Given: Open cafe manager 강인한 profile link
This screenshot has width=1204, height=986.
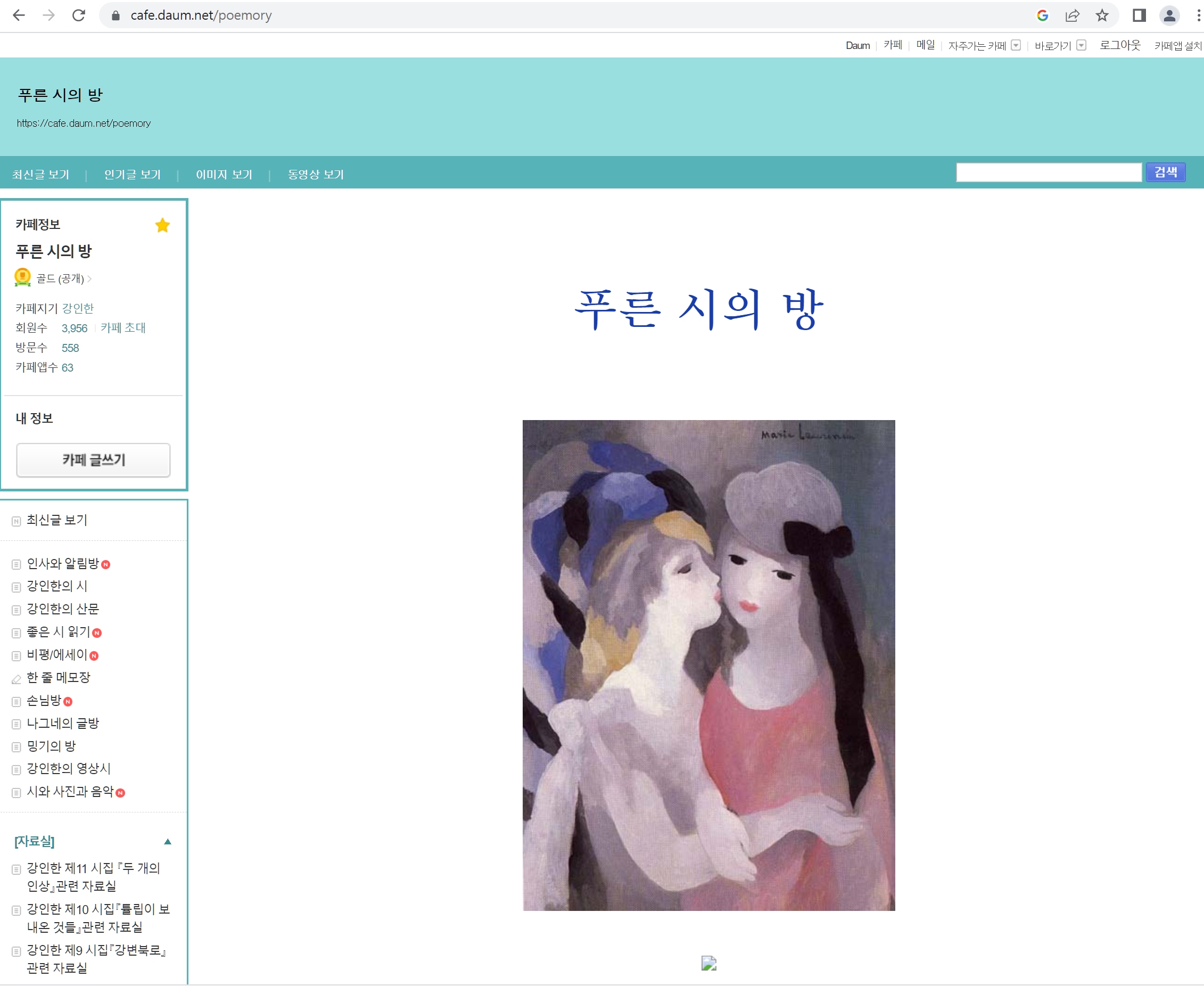Looking at the screenshot, I should coord(78,308).
